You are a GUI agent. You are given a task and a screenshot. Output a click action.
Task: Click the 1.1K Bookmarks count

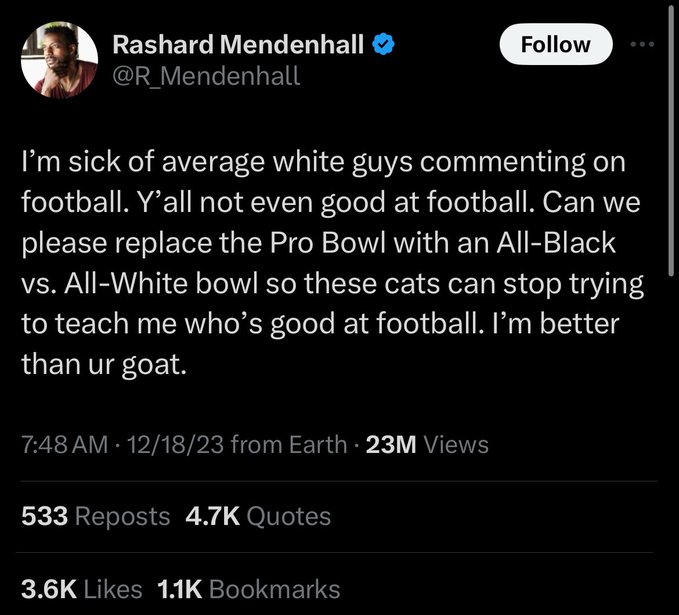[x=249, y=589]
